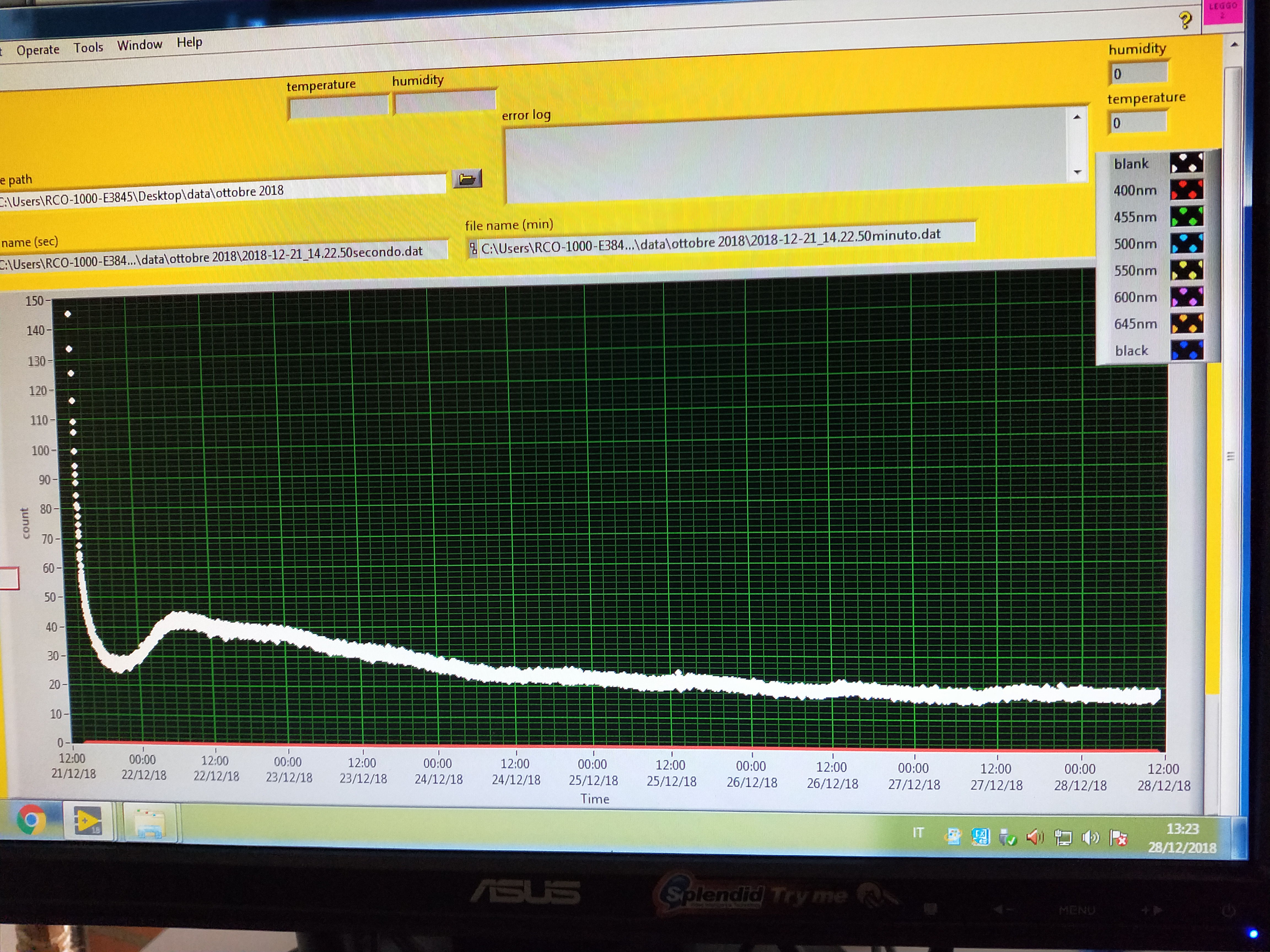Toggle the 400nm plot legend entry

(1135, 191)
